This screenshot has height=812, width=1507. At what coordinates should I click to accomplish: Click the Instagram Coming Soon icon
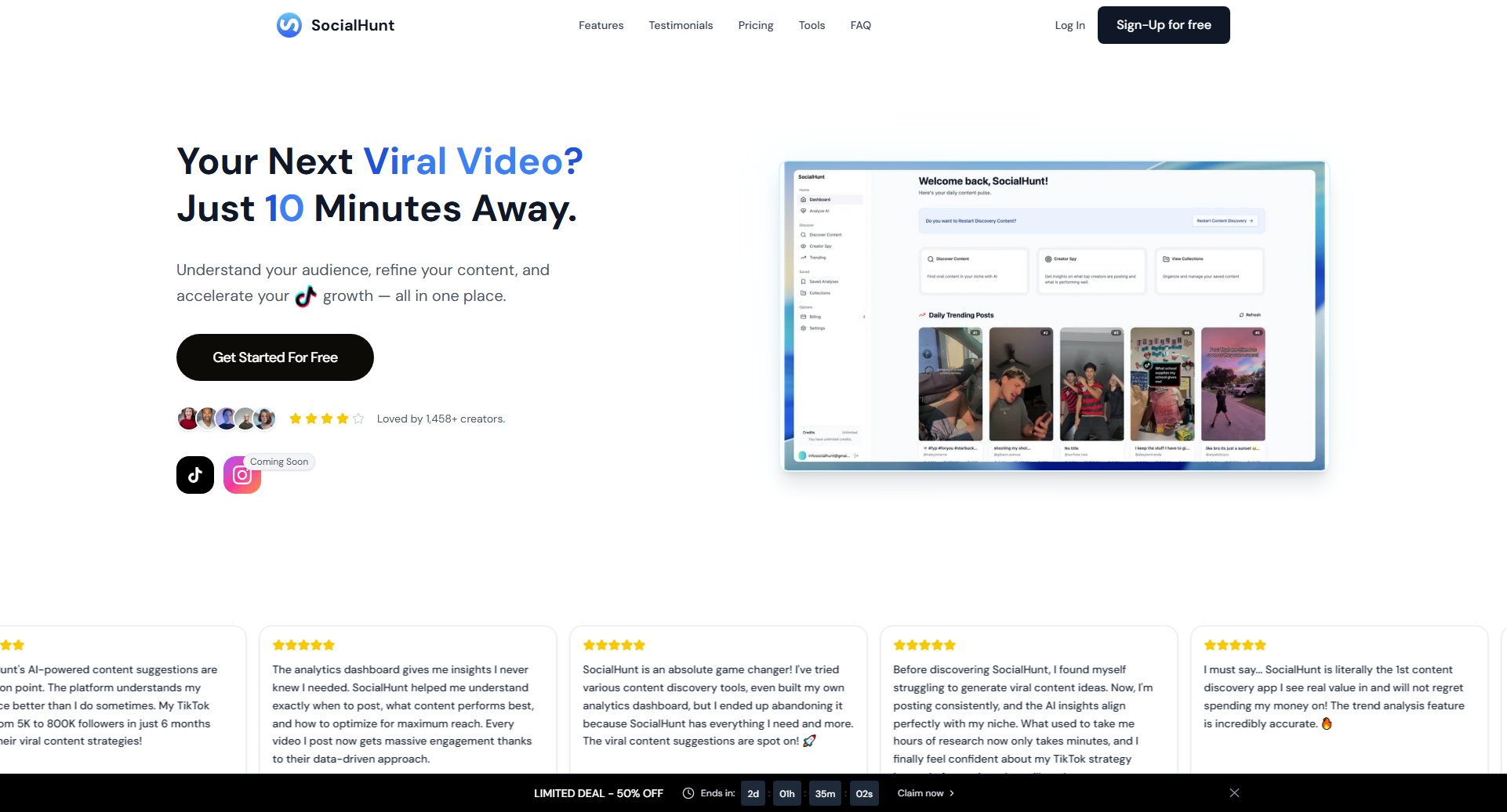coord(241,474)
